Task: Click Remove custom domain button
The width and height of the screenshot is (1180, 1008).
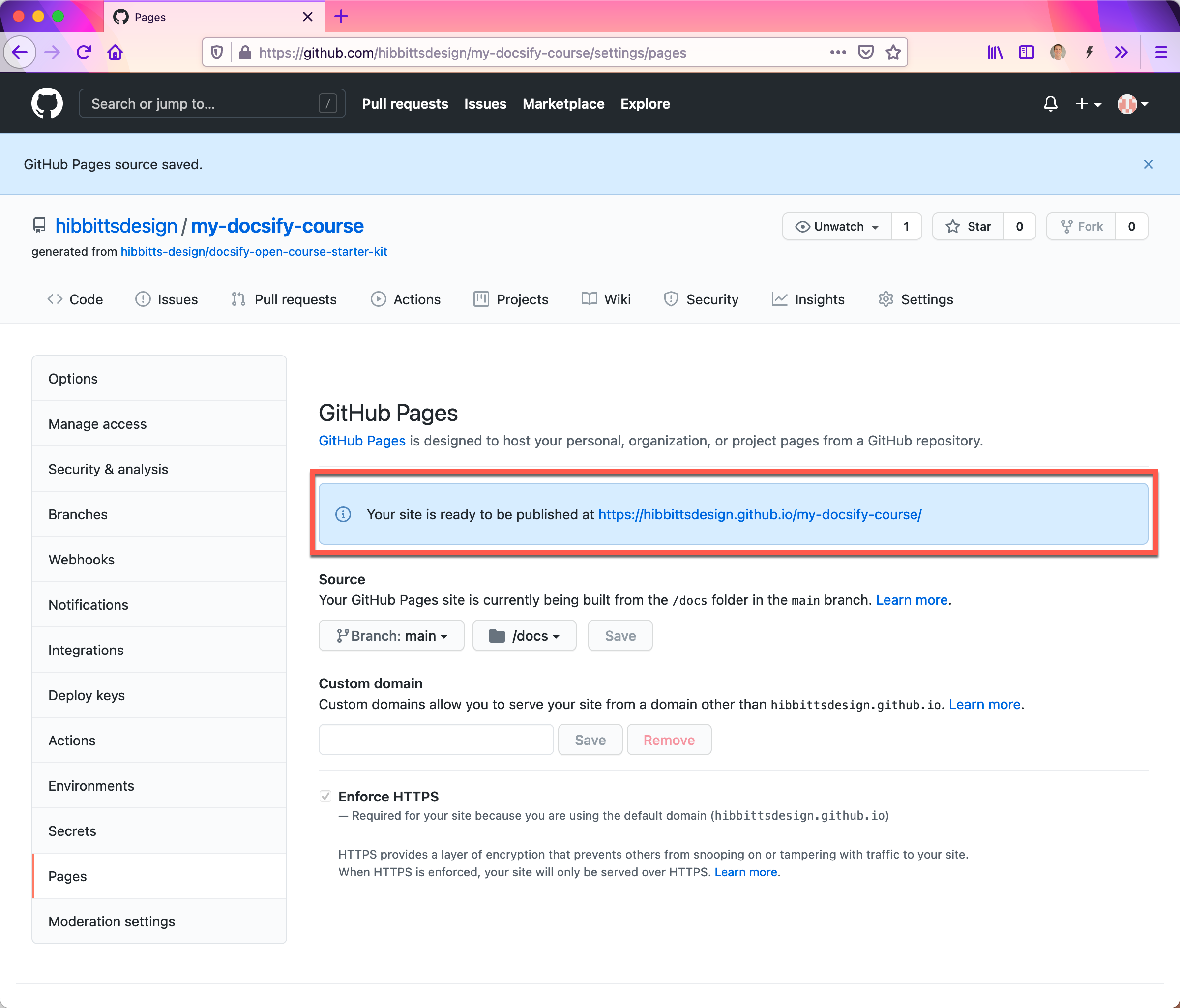Action: pos(669,740)
